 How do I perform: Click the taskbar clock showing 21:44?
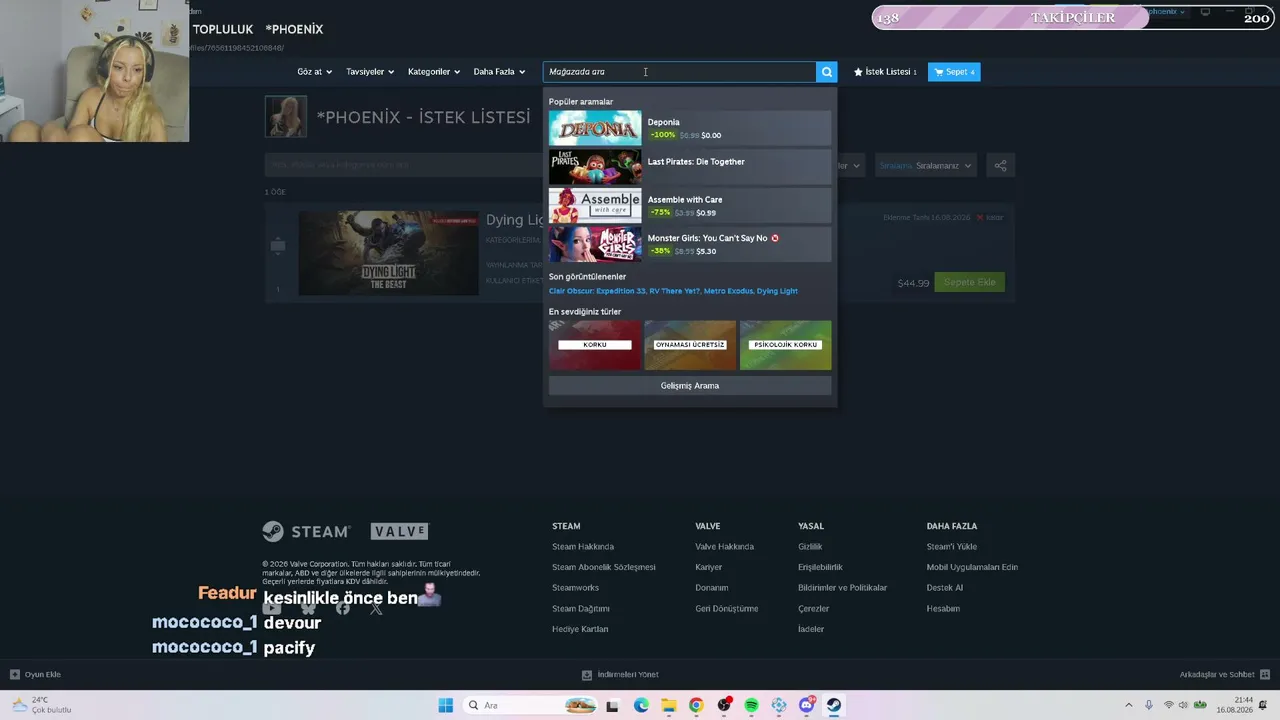pyautogui.click(x=1236, y=705)
